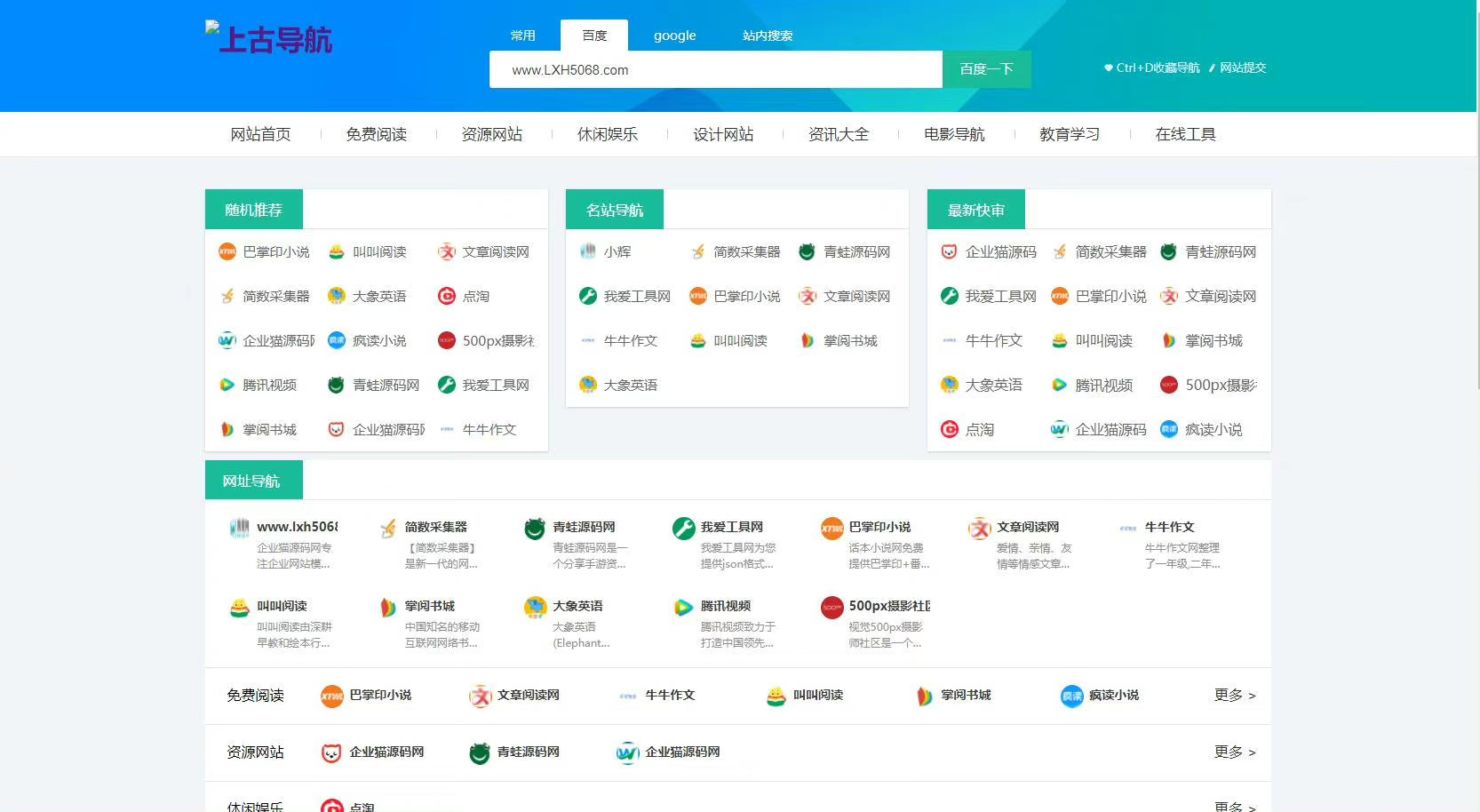The image size is (1480, 812).
Task: Switch to the google search tab
Action: coord(675,36)
